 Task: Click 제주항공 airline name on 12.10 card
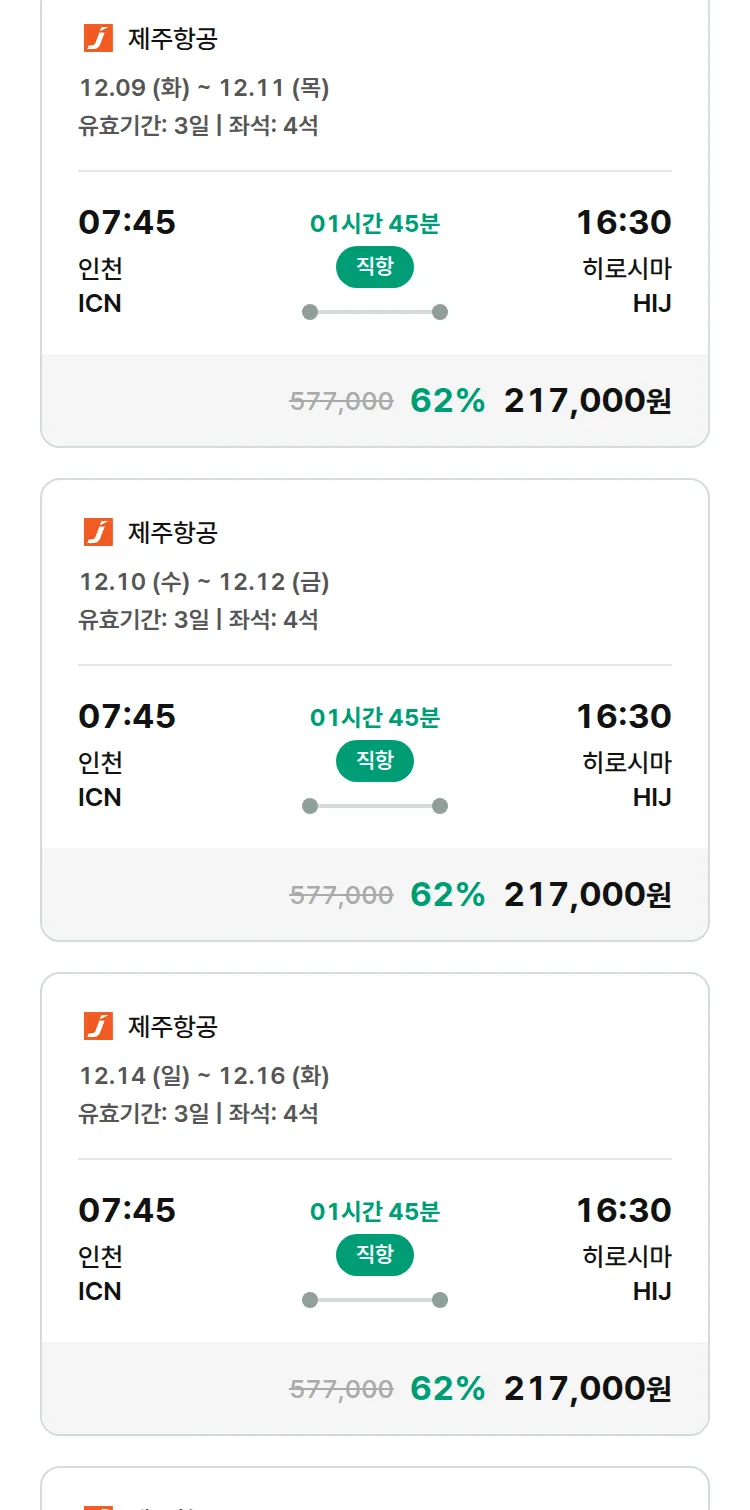(172, 532)
